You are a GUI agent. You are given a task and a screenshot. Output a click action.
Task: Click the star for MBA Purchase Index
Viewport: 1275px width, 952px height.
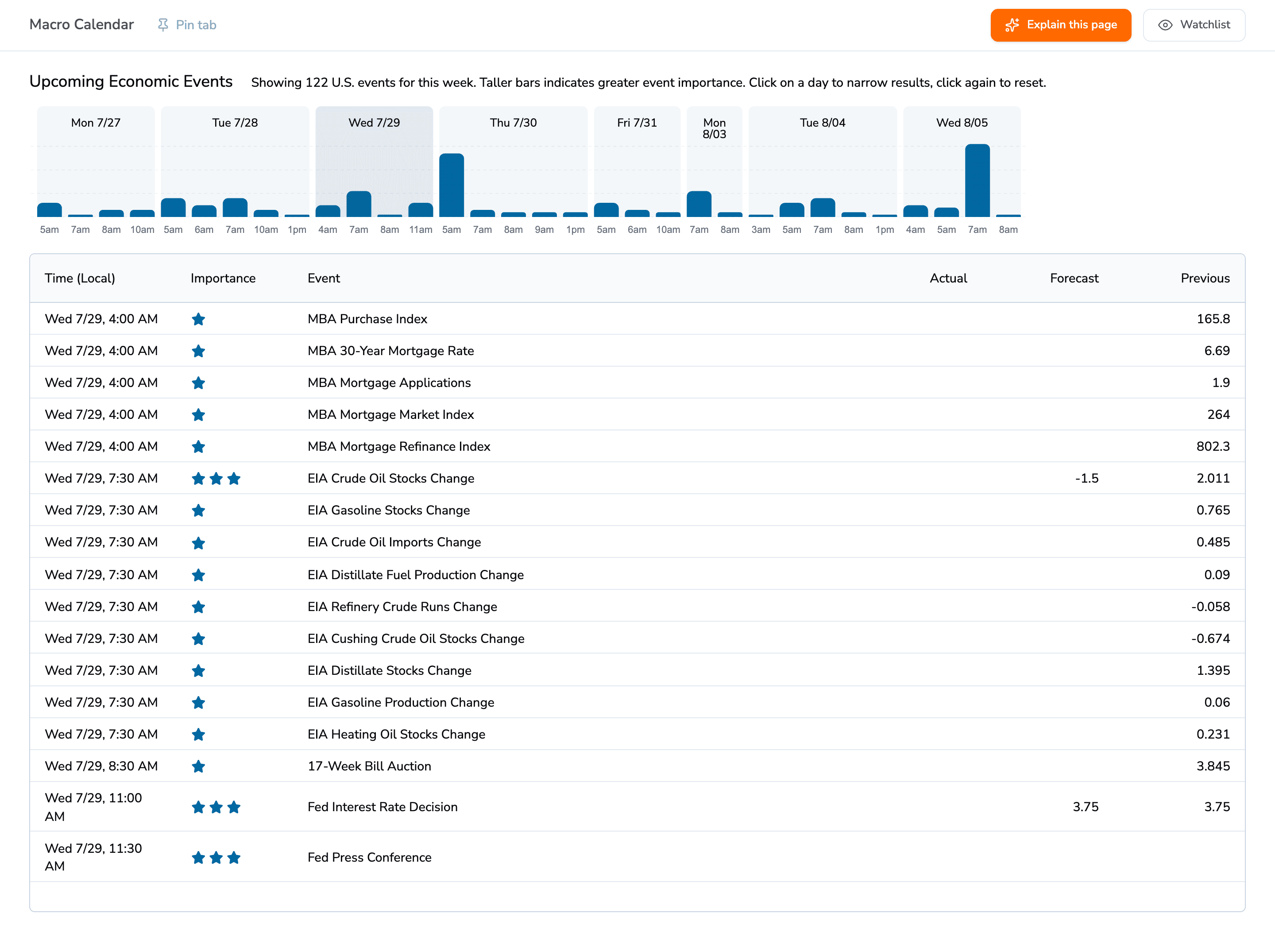tap(198, 319)
